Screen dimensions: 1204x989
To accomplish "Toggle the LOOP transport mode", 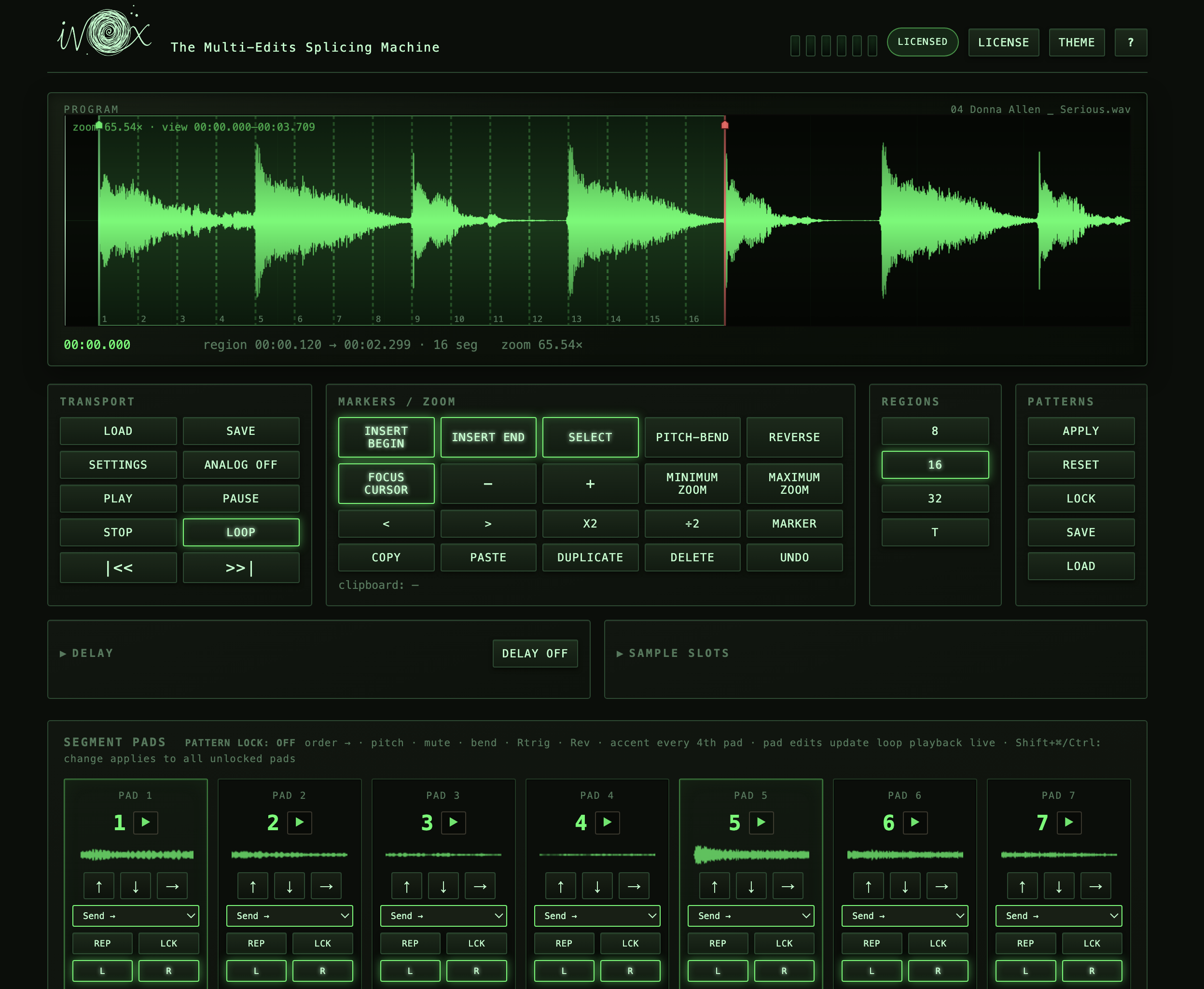I will pyautogui.click(x=241, y=532).
